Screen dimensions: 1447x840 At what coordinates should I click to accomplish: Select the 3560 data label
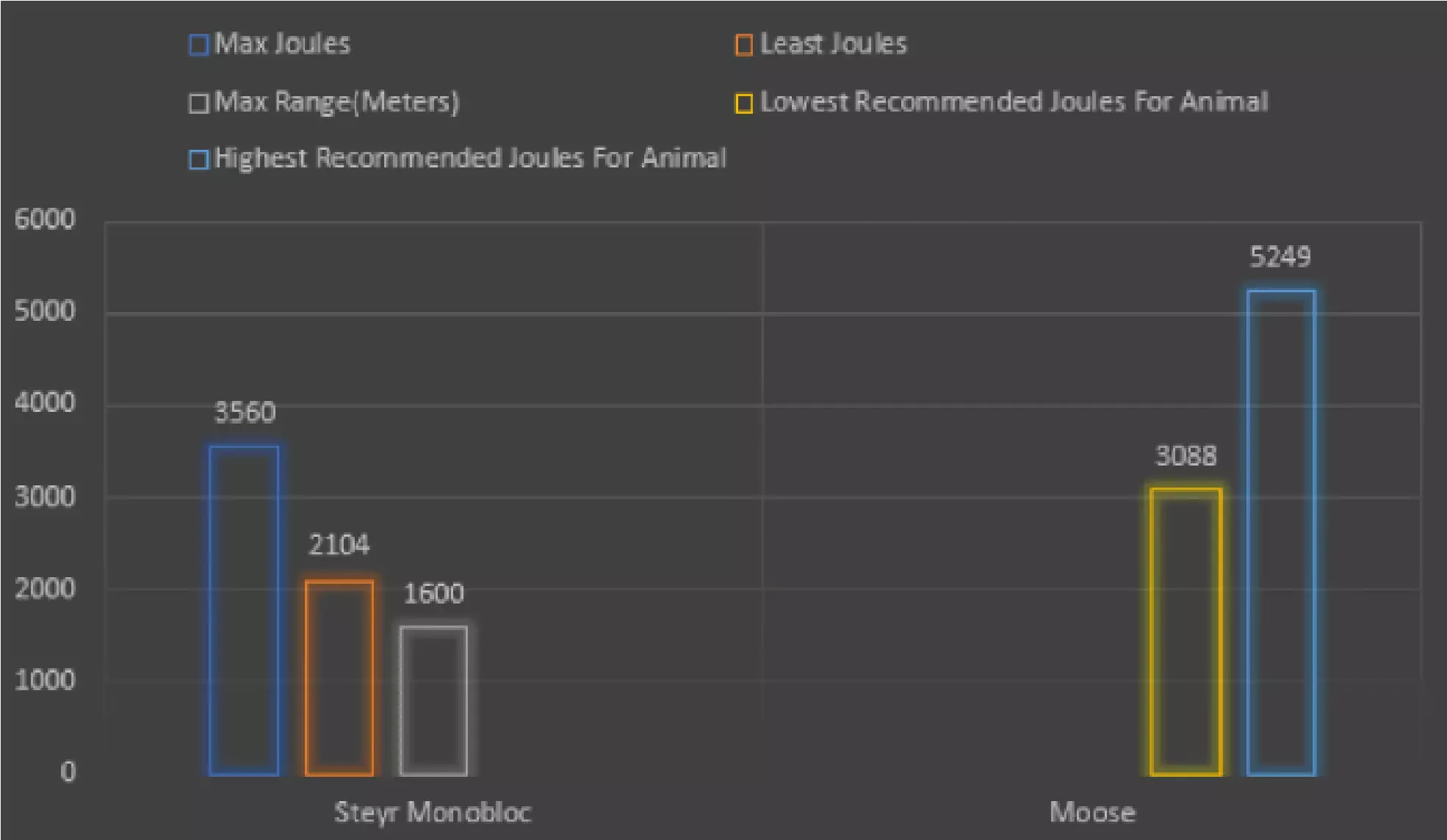(245, 413)
